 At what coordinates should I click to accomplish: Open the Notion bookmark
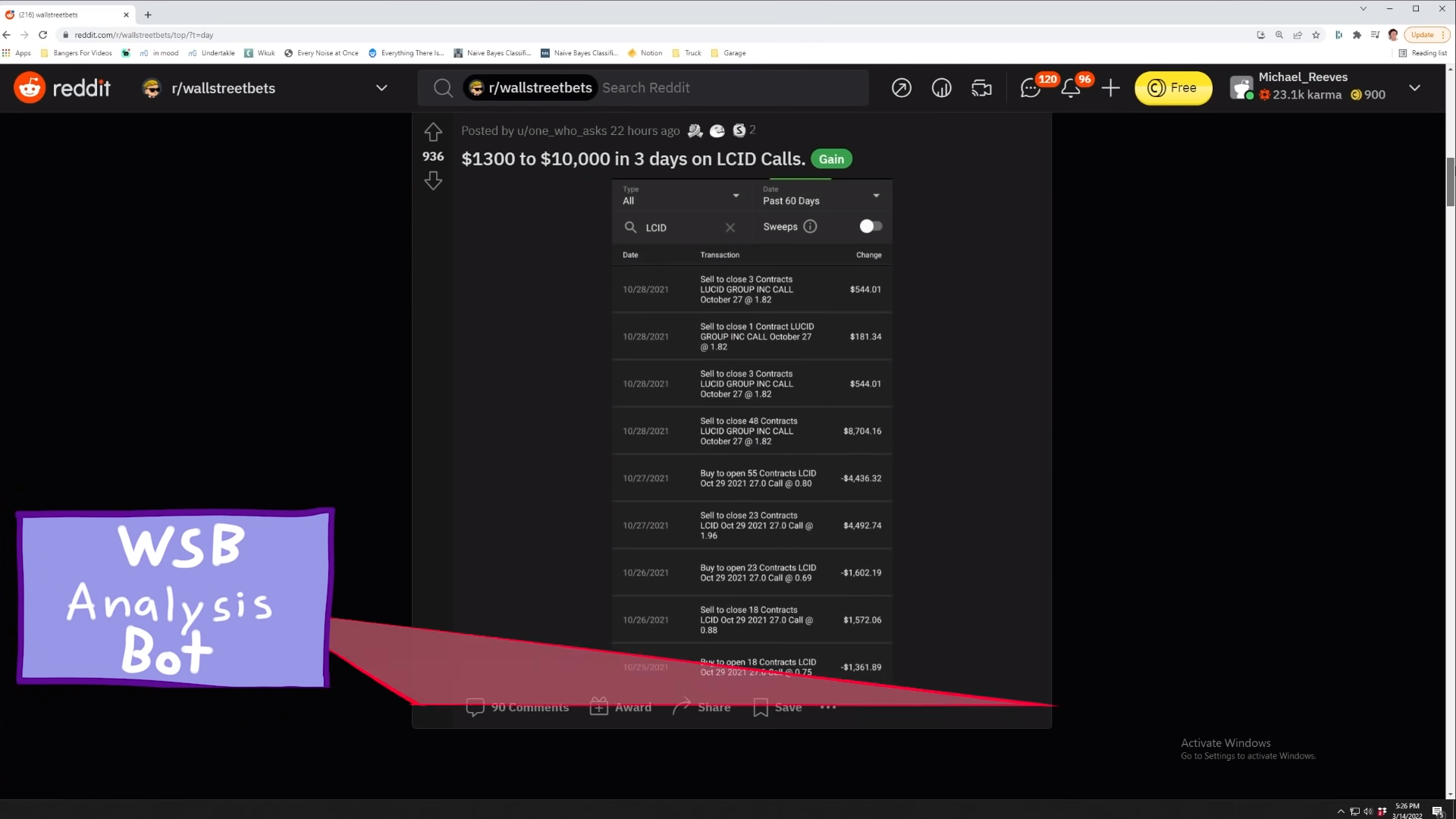[645, 53]
